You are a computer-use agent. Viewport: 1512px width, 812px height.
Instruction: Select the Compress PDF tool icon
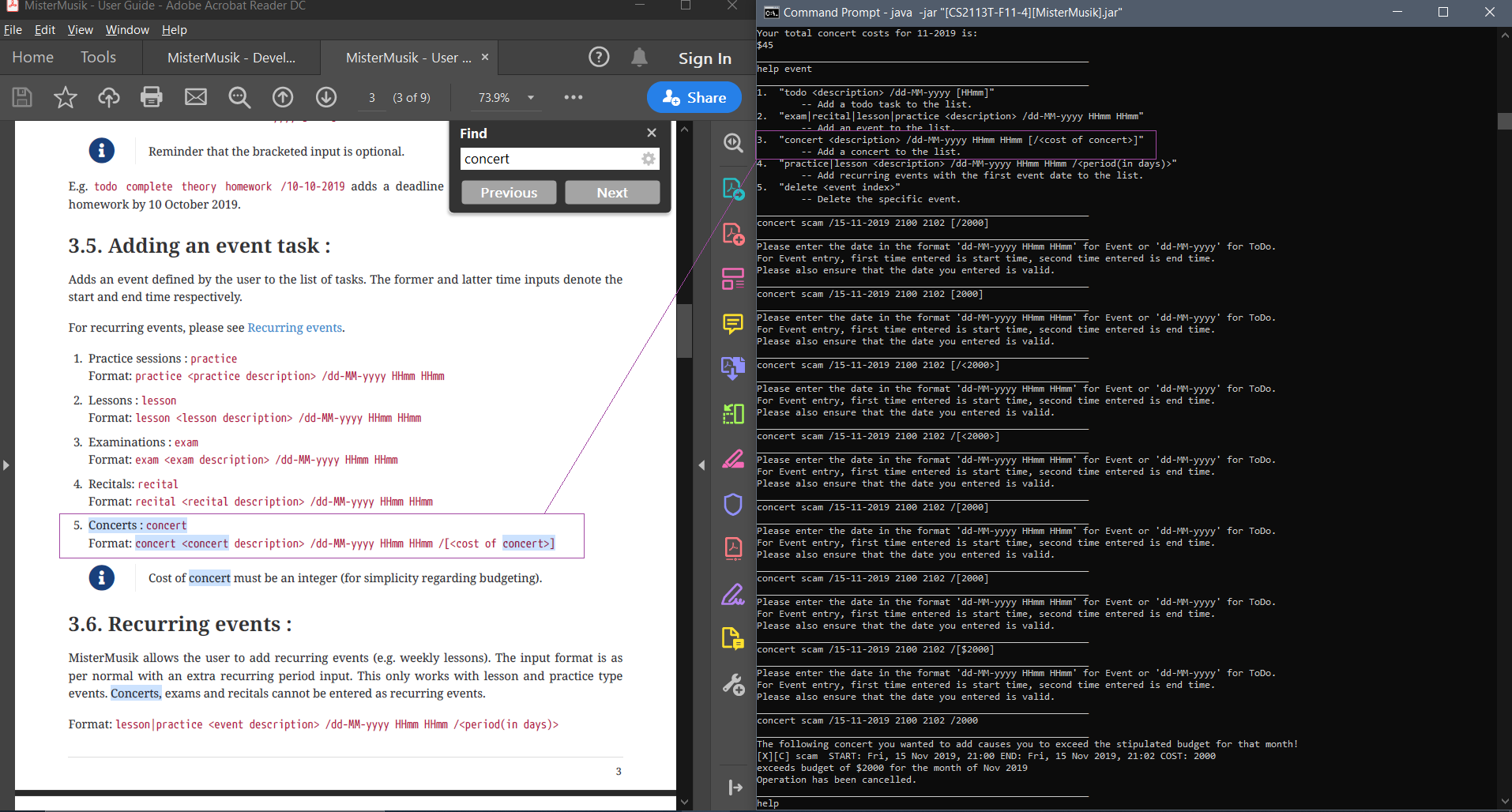(x=733, y=548)
